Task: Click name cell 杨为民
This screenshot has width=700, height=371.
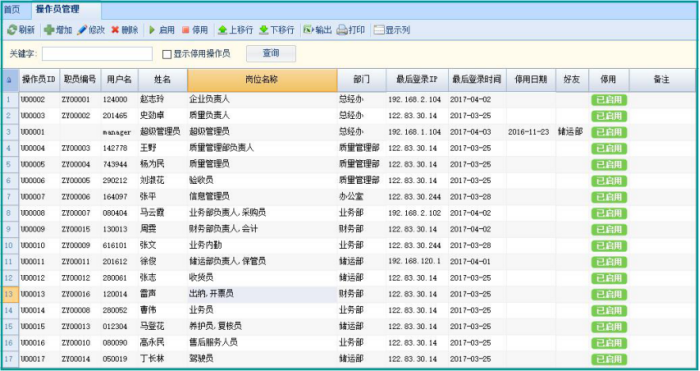Action: point(162,164)
